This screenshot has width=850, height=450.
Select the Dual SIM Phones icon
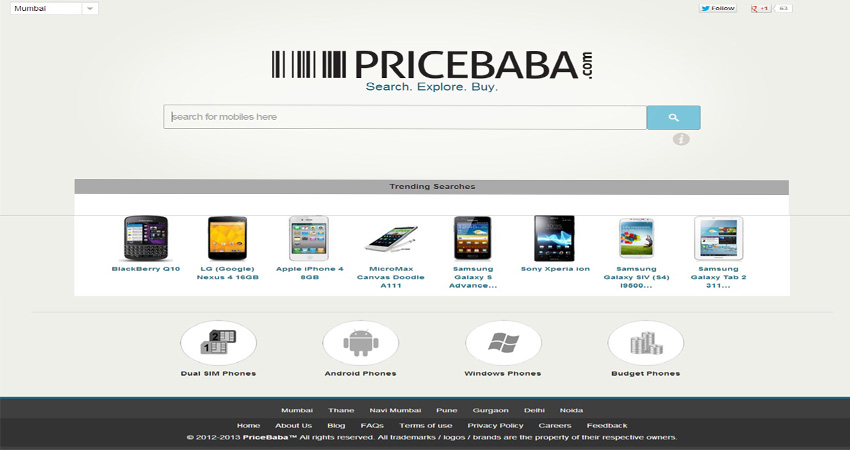coord(218,343)
